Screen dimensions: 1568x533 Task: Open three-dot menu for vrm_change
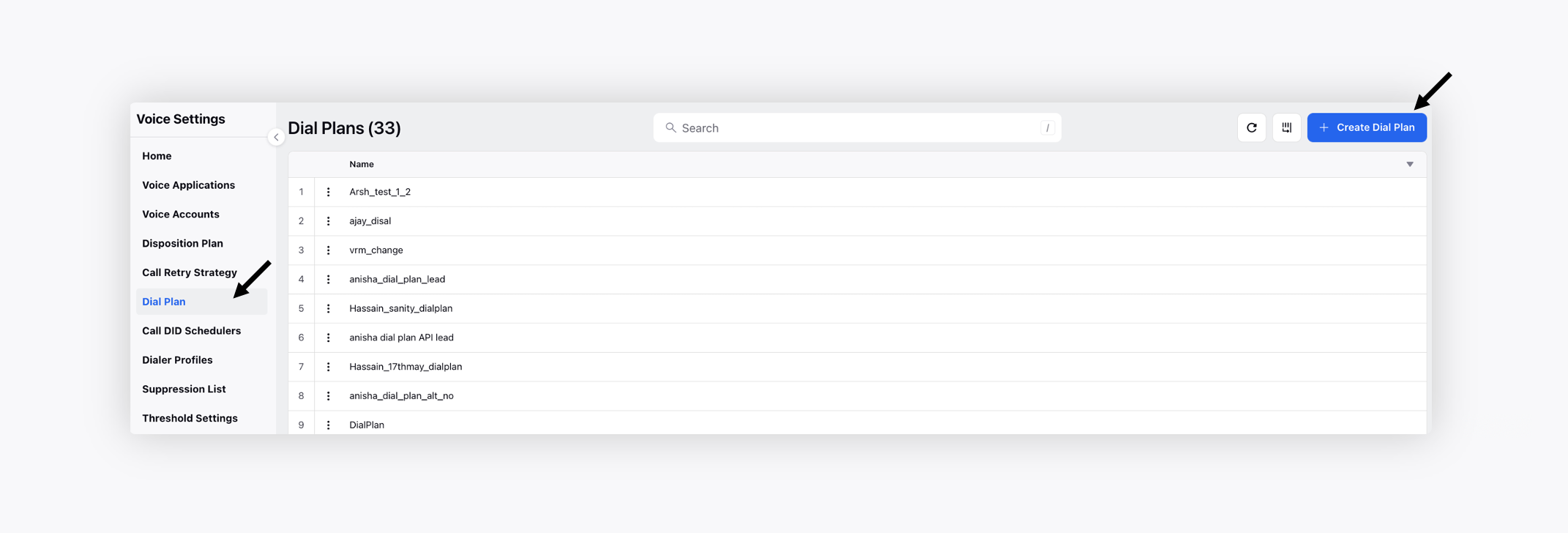coord(328,250)
